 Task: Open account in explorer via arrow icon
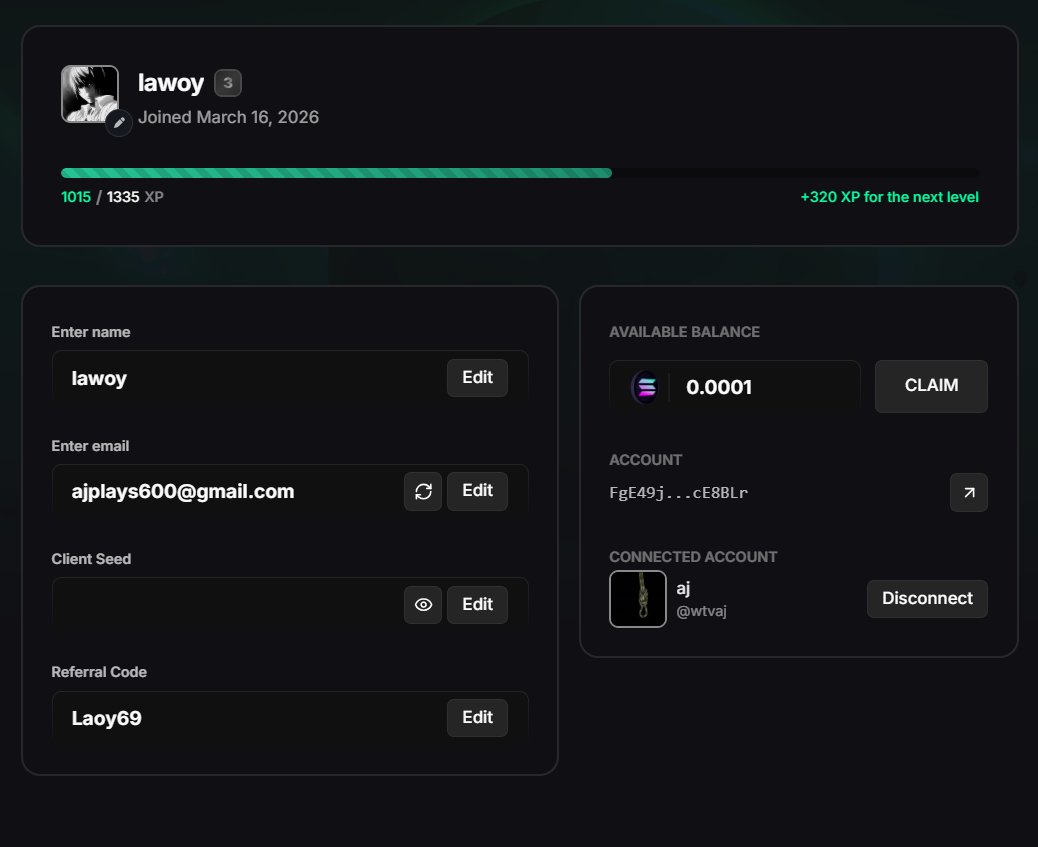968,492
